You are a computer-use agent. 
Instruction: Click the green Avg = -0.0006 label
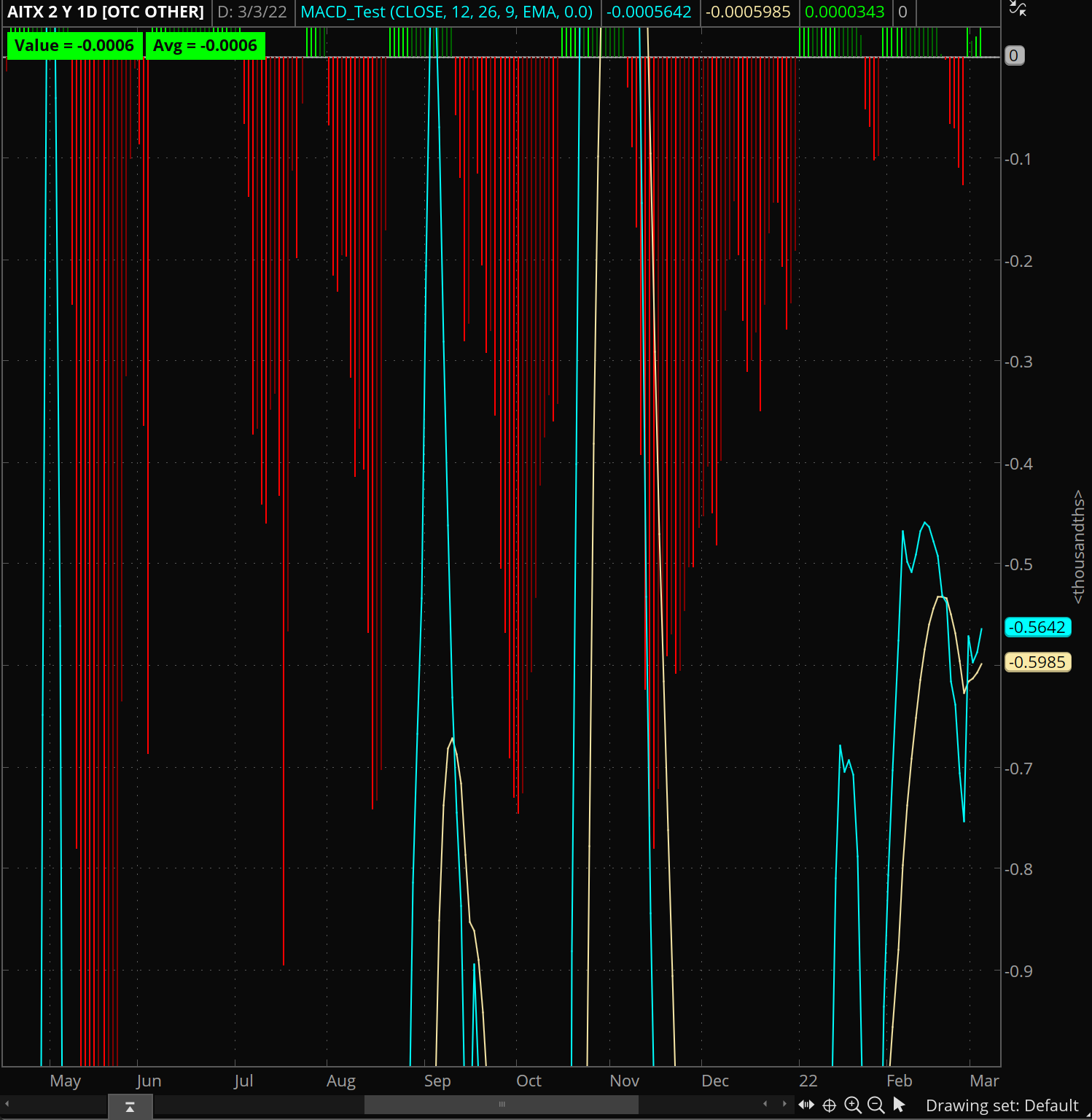click(x=206, y=45)
